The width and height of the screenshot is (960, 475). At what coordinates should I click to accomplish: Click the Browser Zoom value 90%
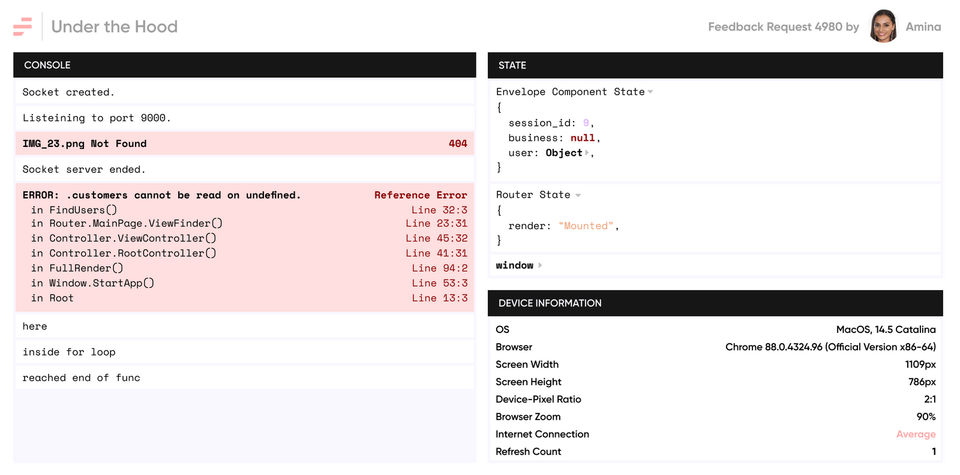926,417
